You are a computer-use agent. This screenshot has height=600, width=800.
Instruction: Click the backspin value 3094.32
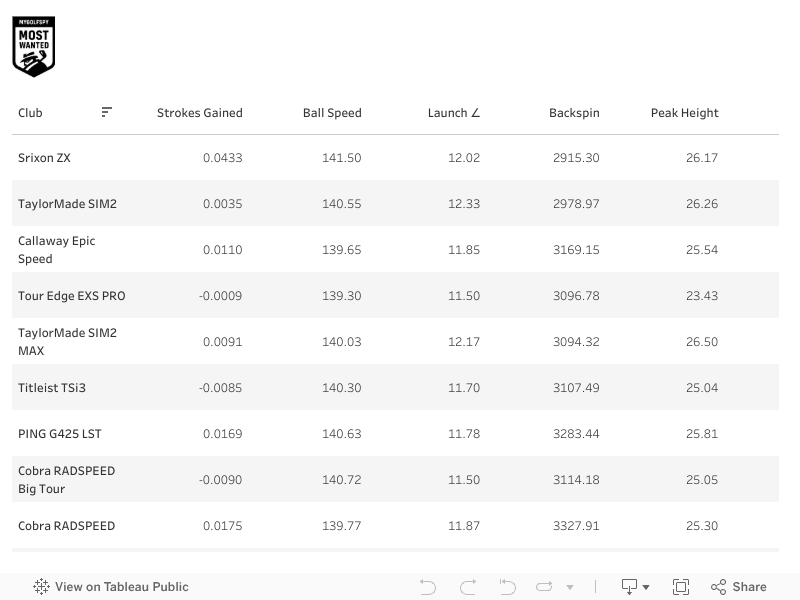[x=576, y=342]
